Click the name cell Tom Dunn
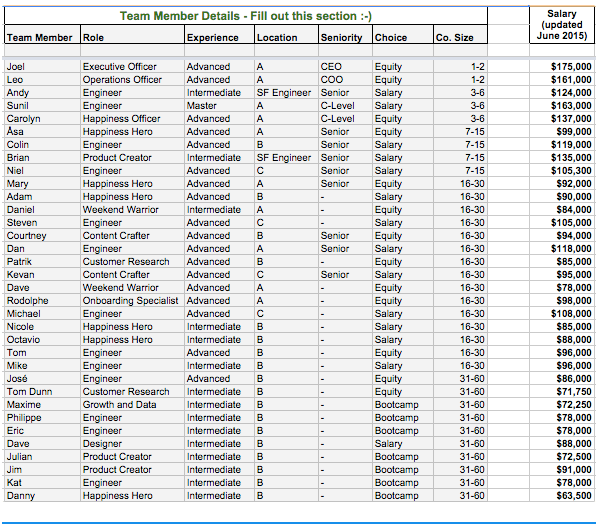The height and width of the screenshot is (524, 600). [42, 392]
